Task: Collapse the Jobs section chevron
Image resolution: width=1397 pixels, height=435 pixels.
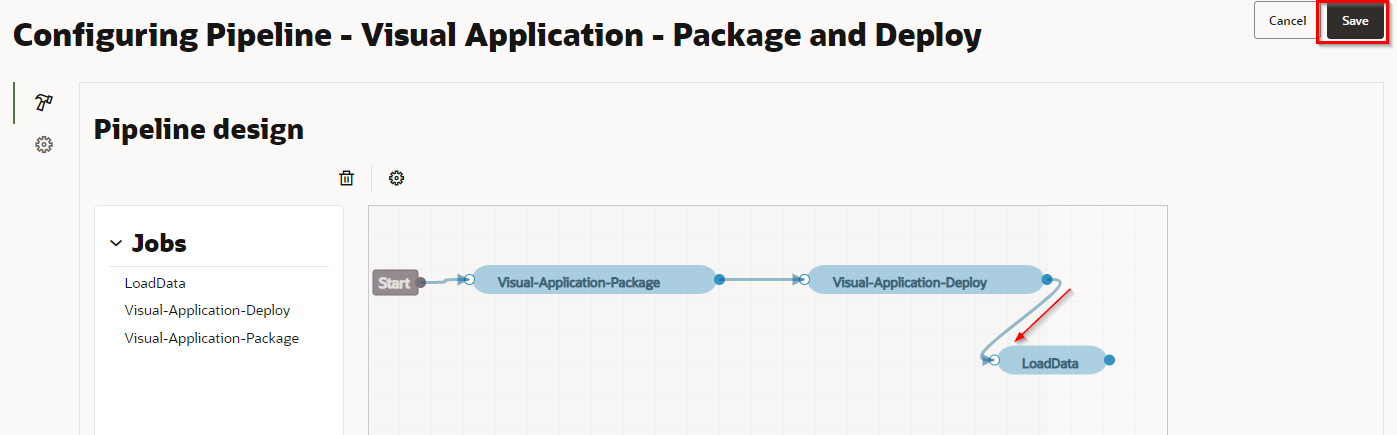Action: pos(116,243)
